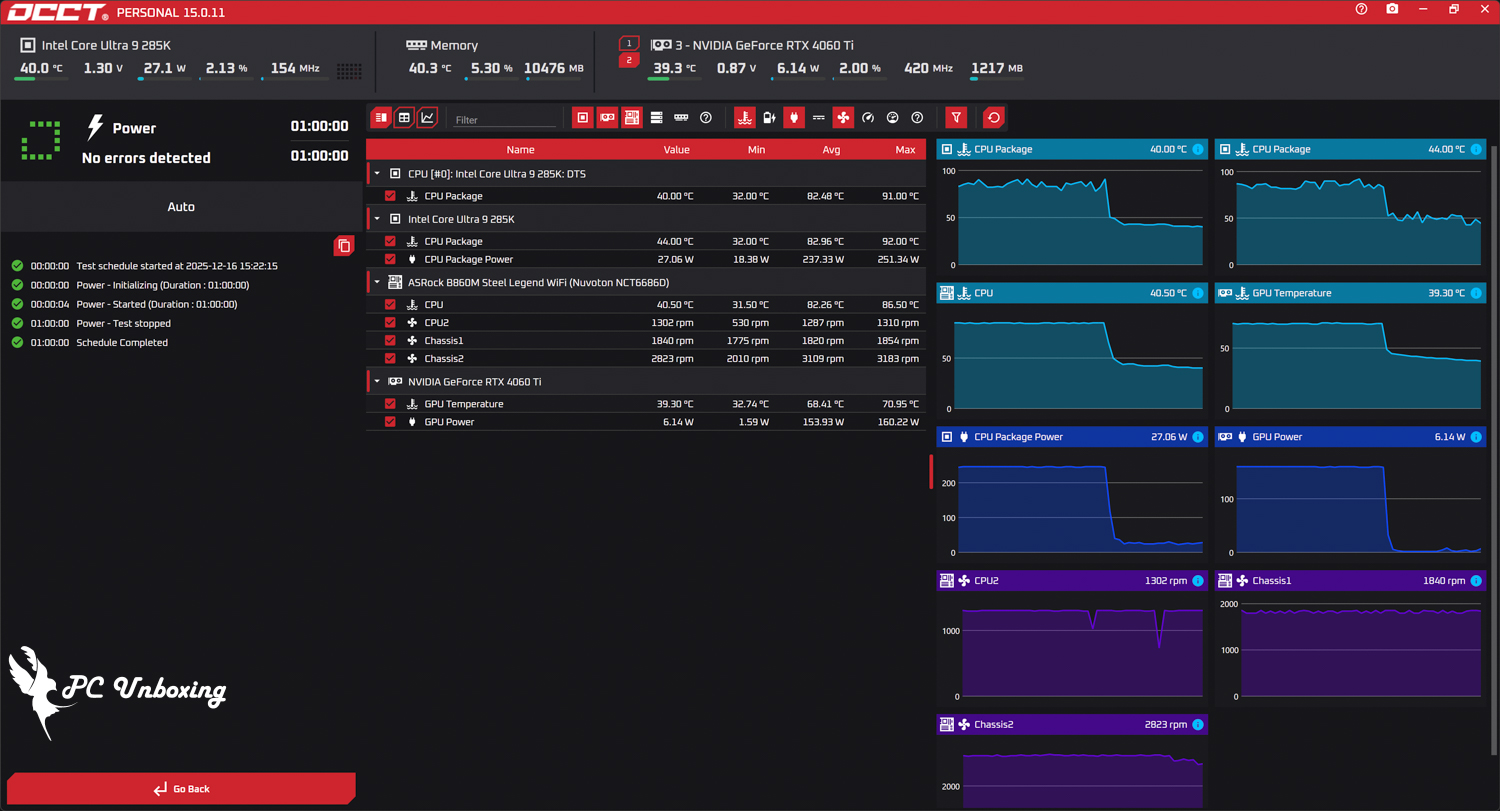
Task: Click the red funnel filter icon
Action: (x=956, y=118)
